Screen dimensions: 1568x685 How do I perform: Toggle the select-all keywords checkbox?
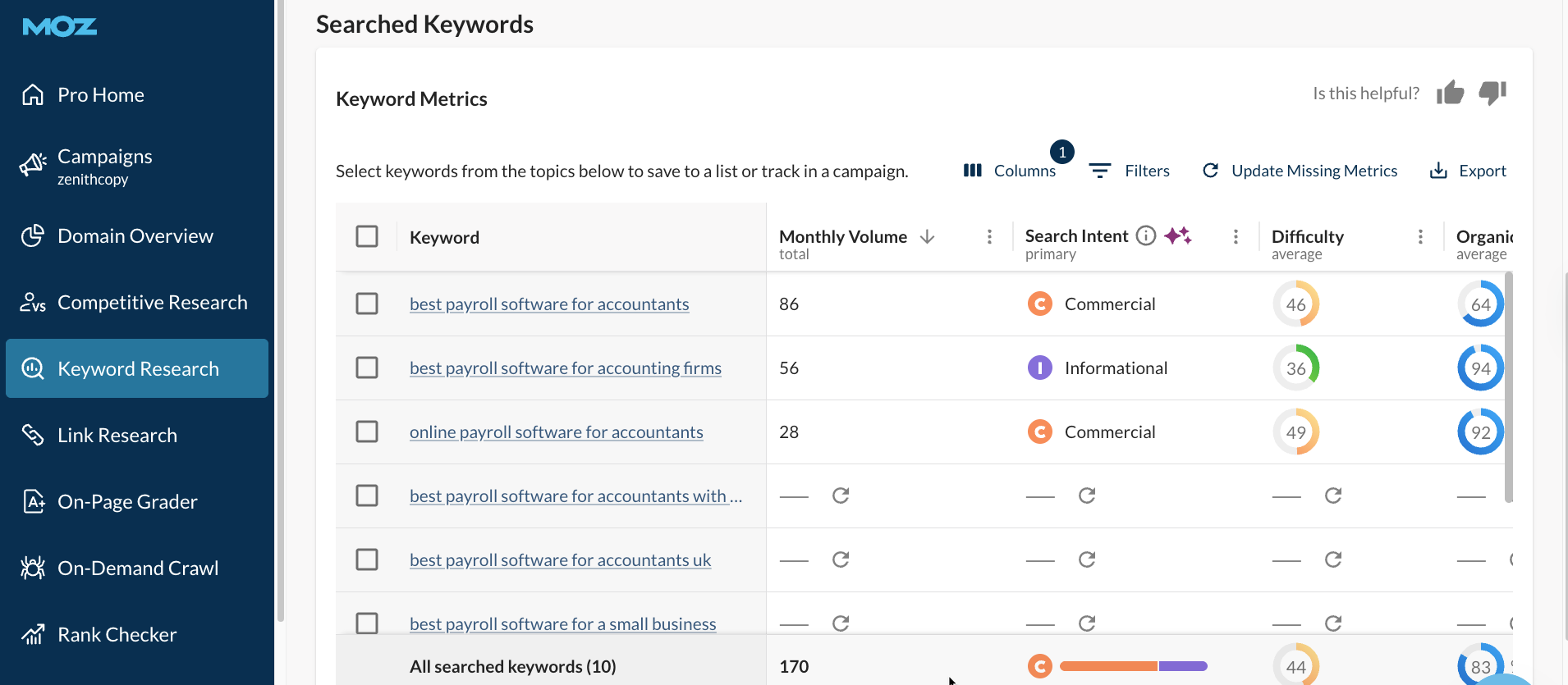coord(367,236)
